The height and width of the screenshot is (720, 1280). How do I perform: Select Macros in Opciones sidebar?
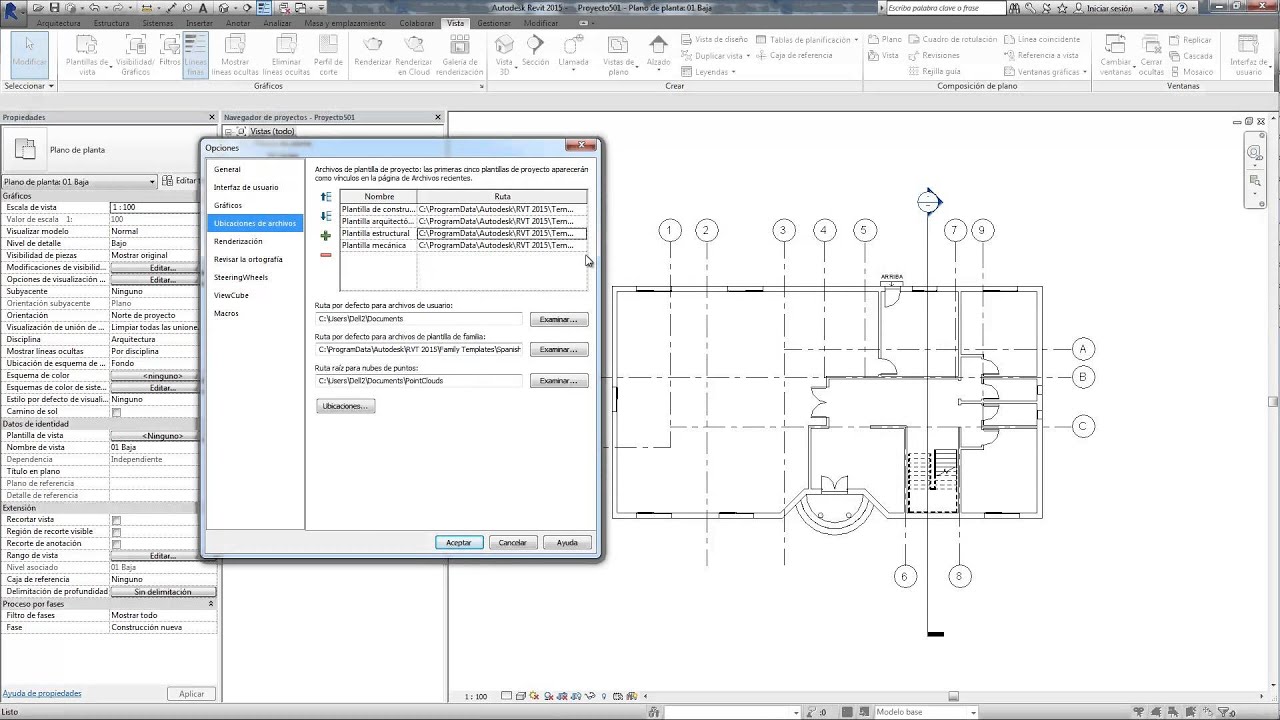click(226, 314)
